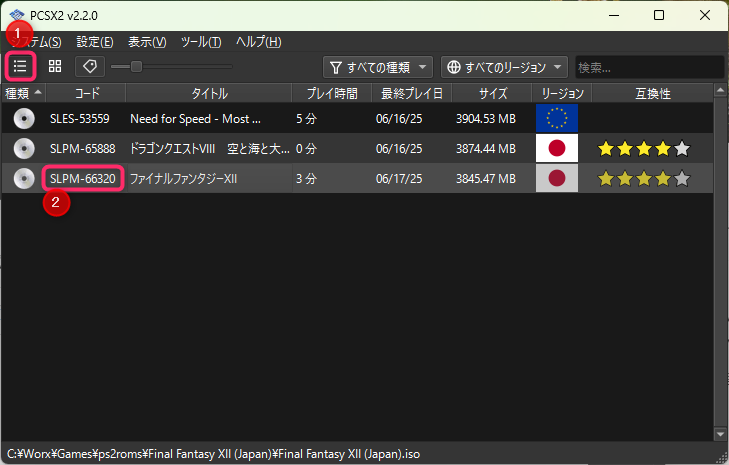Click compatibility stars for Final Fantasy XII
Viewport: 729px width, 465px height.
pos(644,179)
